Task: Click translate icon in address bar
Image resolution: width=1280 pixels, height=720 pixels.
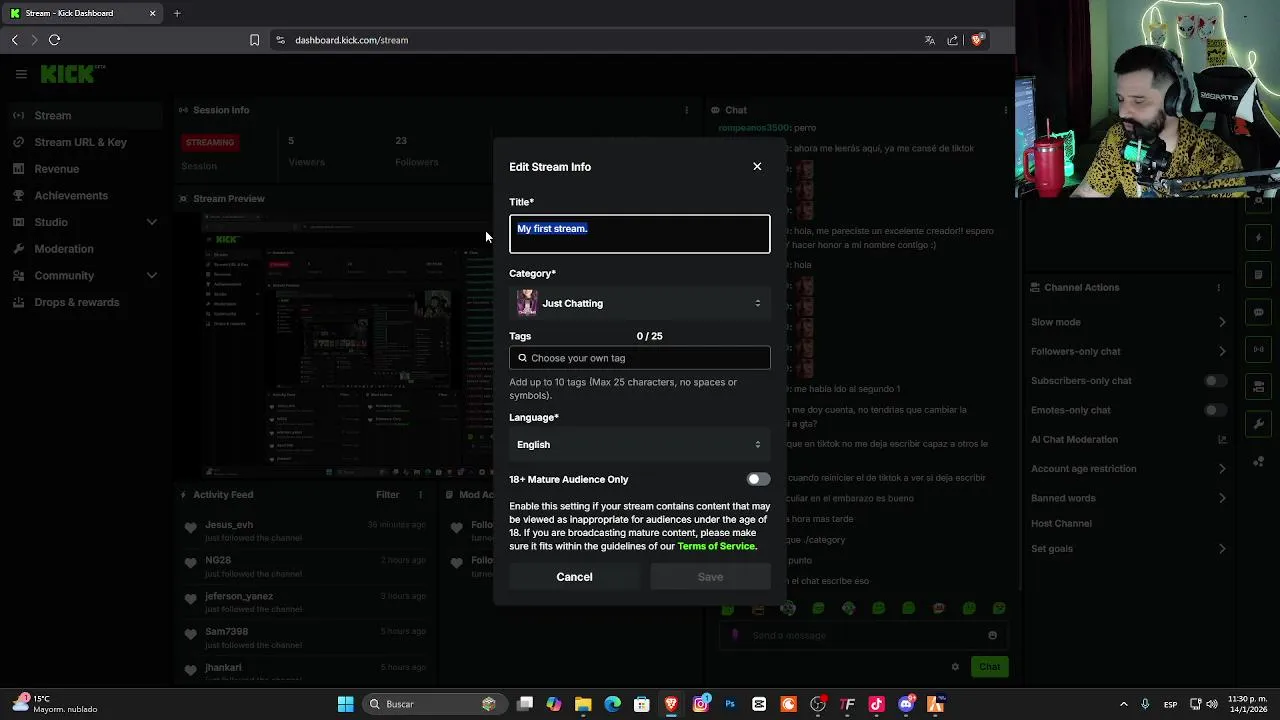Action: tap(929, 40)
